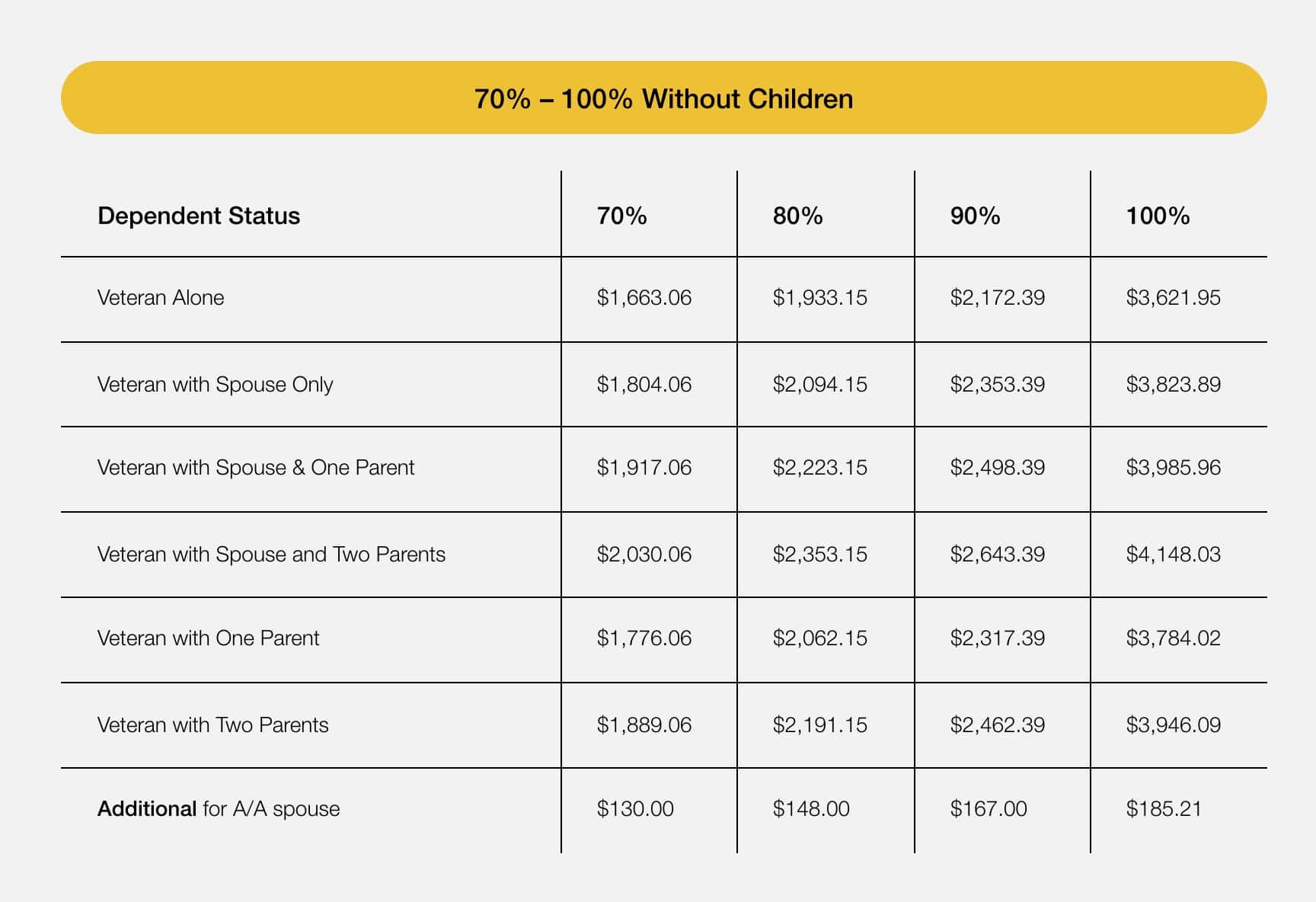Select 'Veteran with Spouse & One Parent' label

(256, 467)
